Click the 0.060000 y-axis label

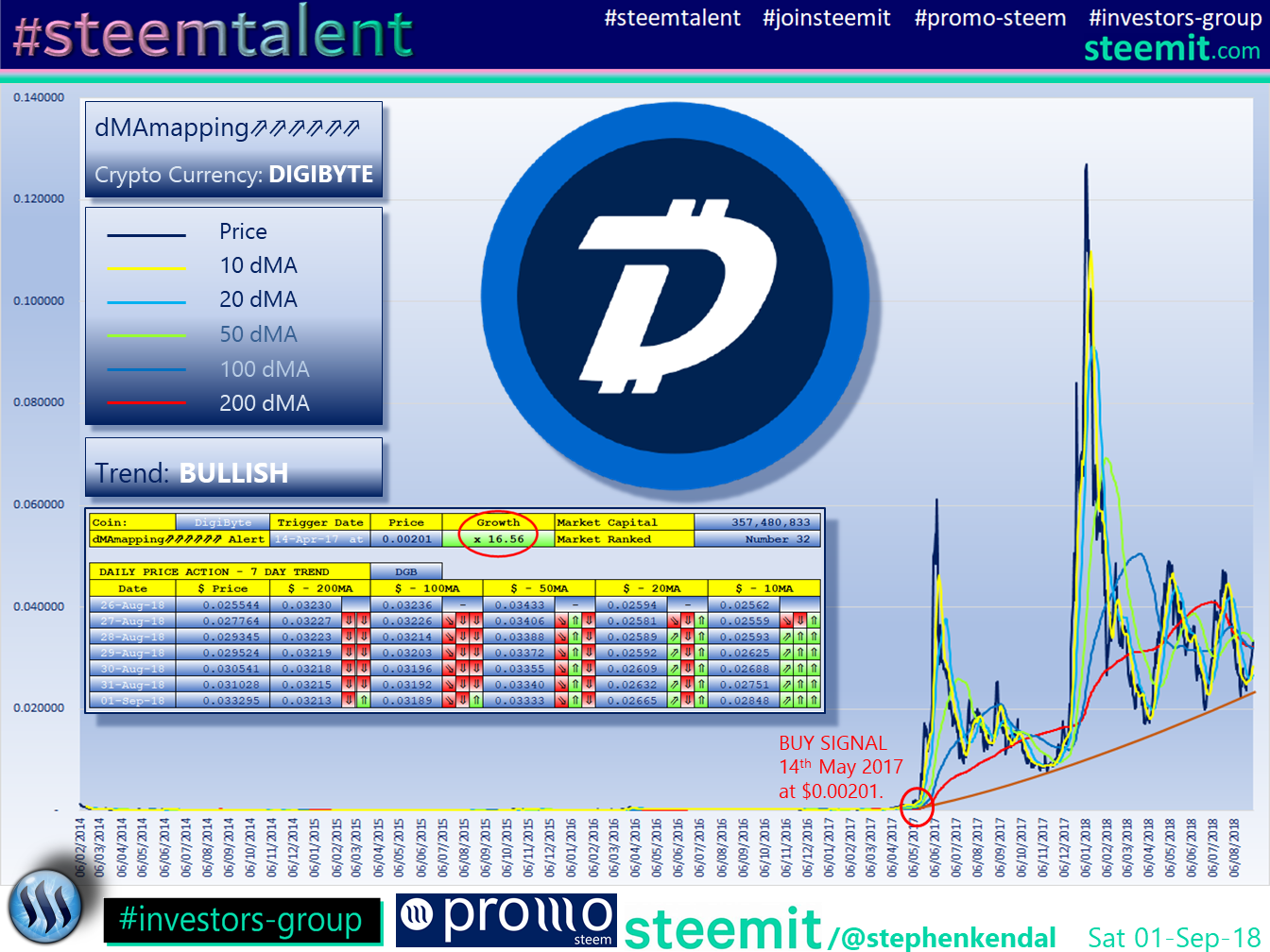39,504
